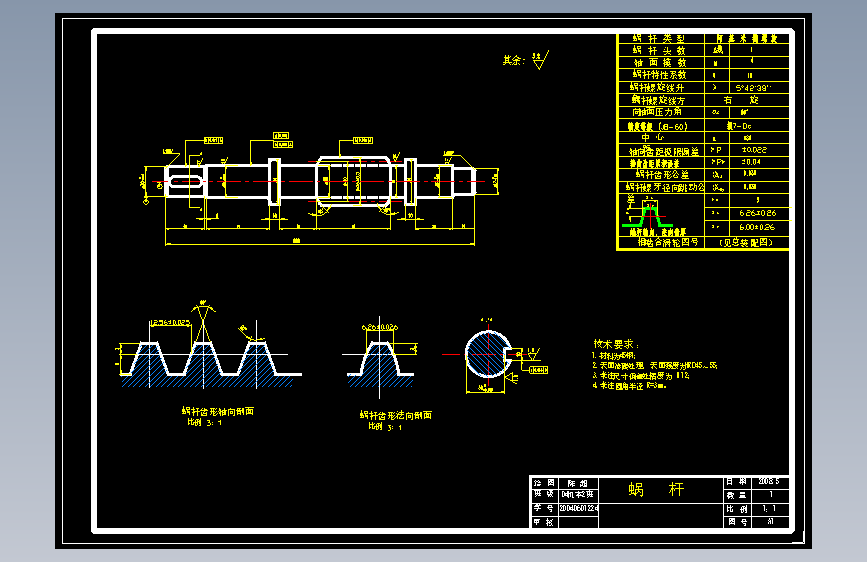
Task: Click the '其余:' surface finish note
Action: (513, 60)
